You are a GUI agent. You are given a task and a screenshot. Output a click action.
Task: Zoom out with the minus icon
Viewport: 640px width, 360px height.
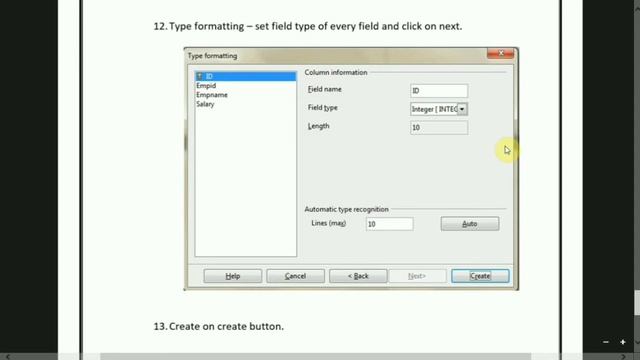tap(606, 342)
